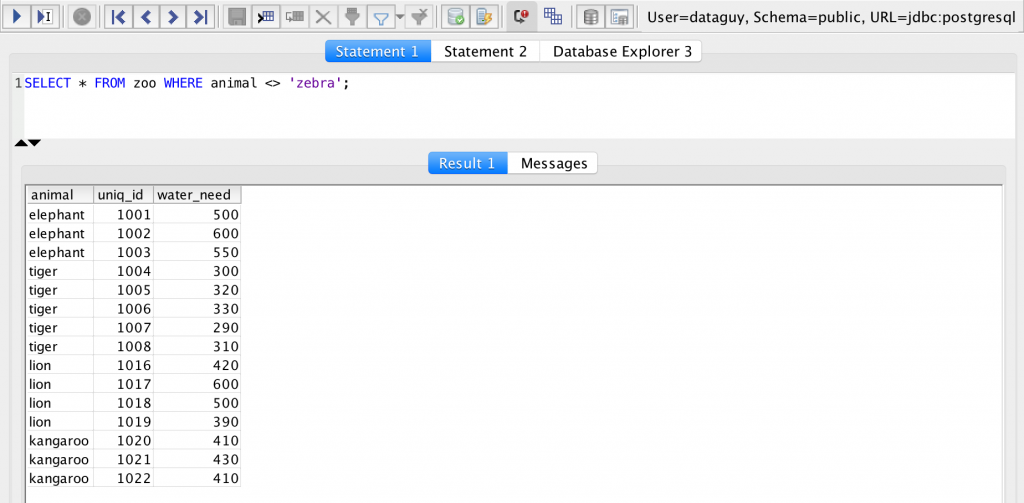
Task: Show the Messages tab
Action: coord(553,163)
